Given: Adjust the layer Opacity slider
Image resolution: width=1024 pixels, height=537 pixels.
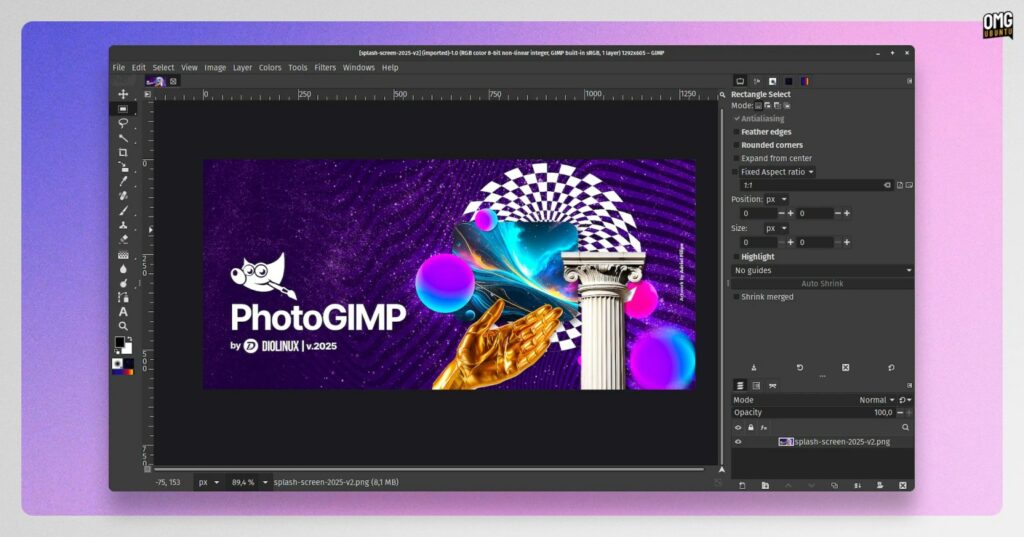Looking at the screenshot, I should pyautogui.click(x=813, y=413).
